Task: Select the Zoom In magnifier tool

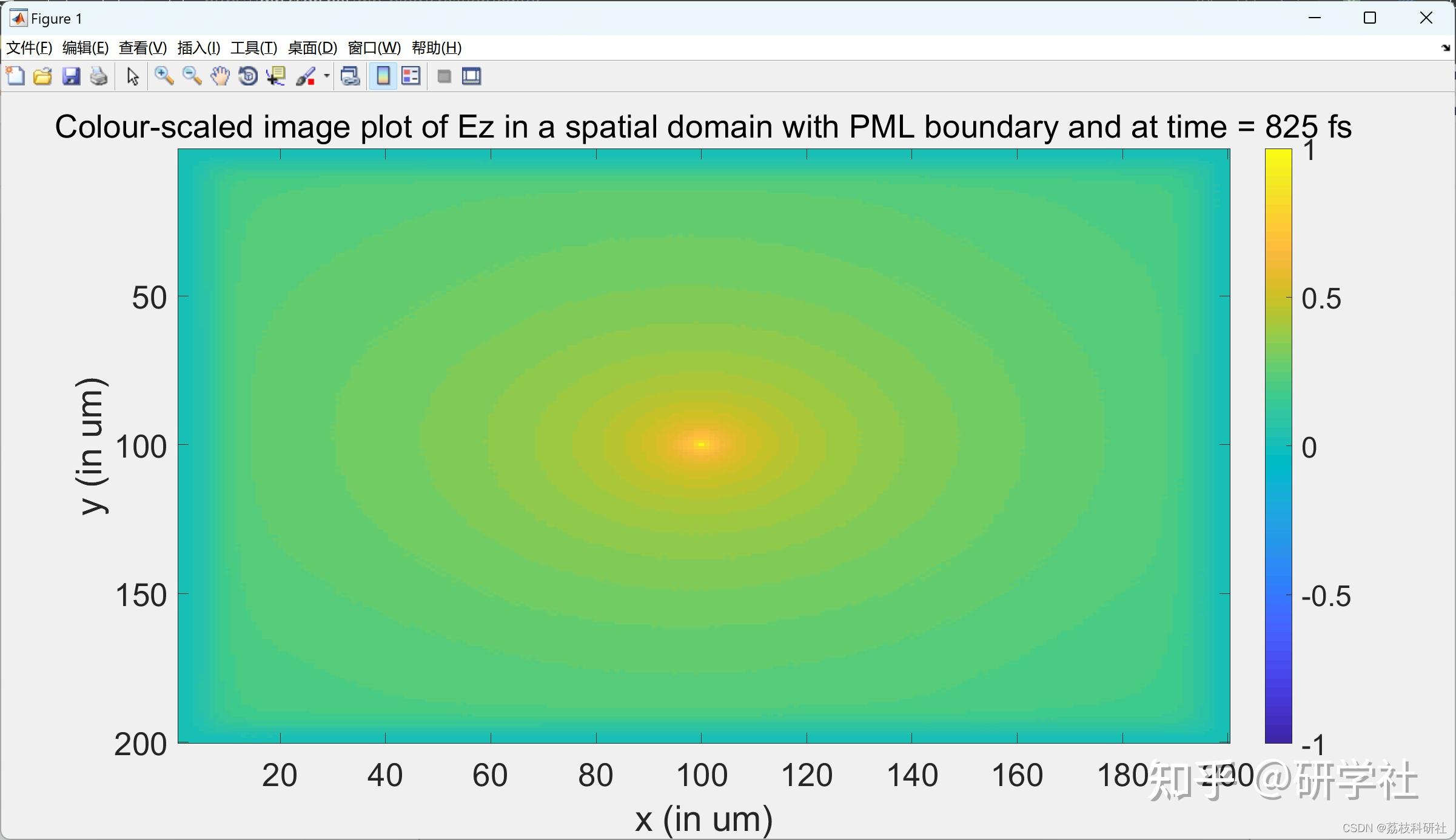Action: point(164,76)
